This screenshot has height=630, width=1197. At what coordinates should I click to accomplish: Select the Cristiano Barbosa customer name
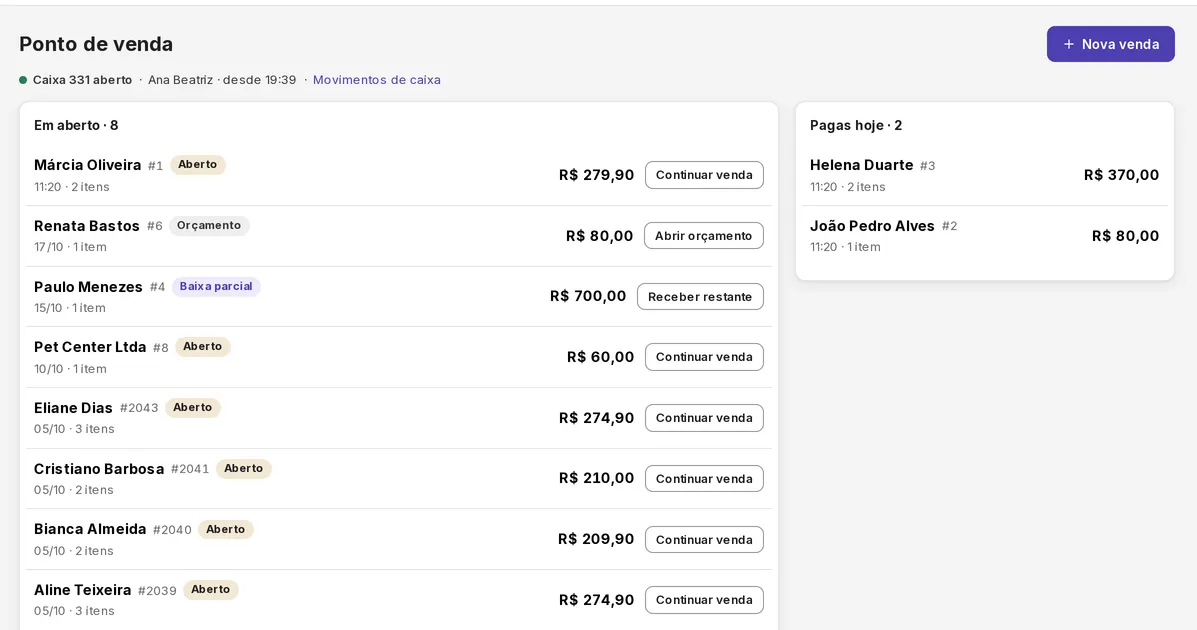(x=98, y=469)
